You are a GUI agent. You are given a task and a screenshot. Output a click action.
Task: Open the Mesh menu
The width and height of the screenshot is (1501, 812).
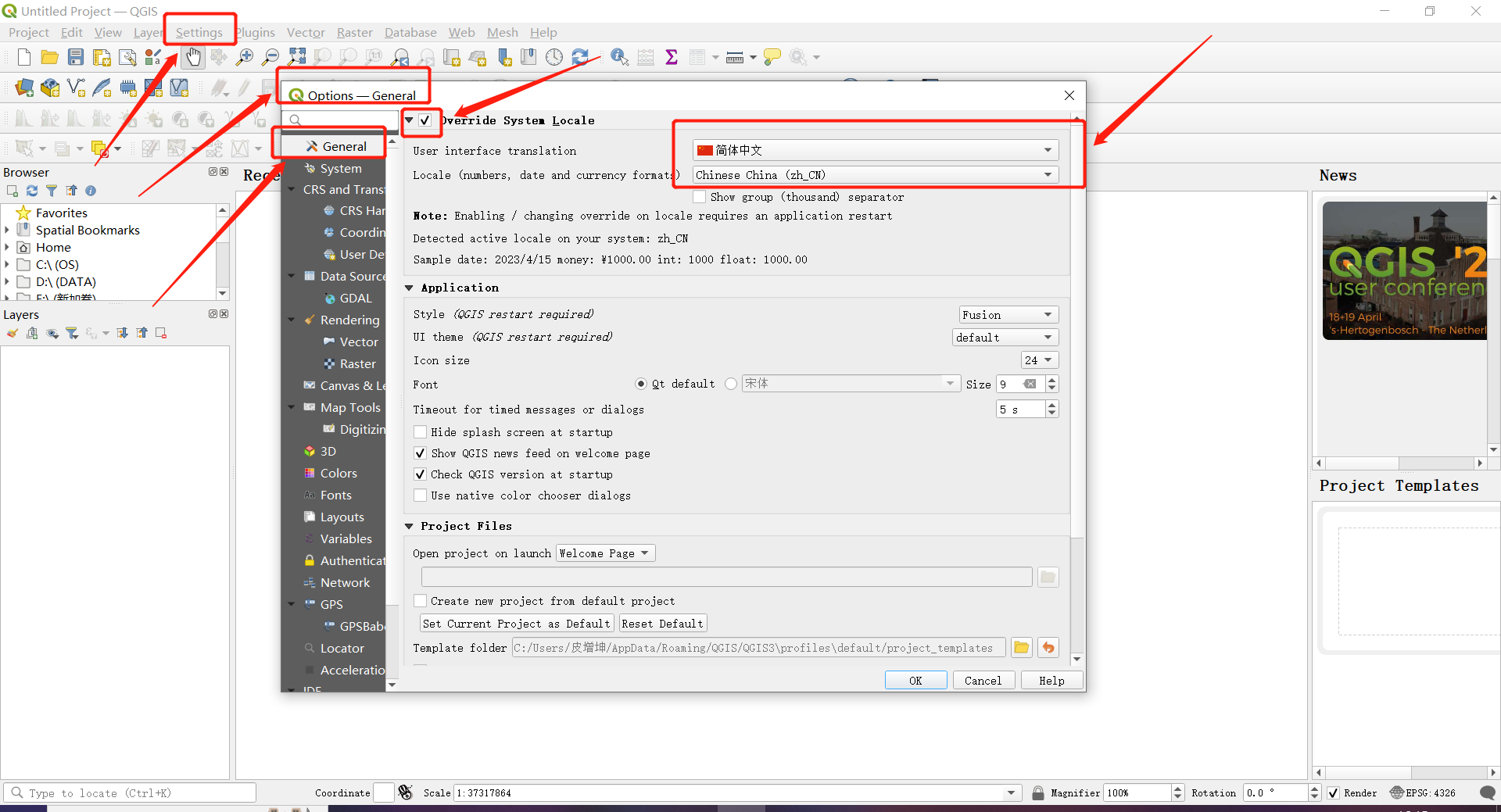[x=502, y=32]
